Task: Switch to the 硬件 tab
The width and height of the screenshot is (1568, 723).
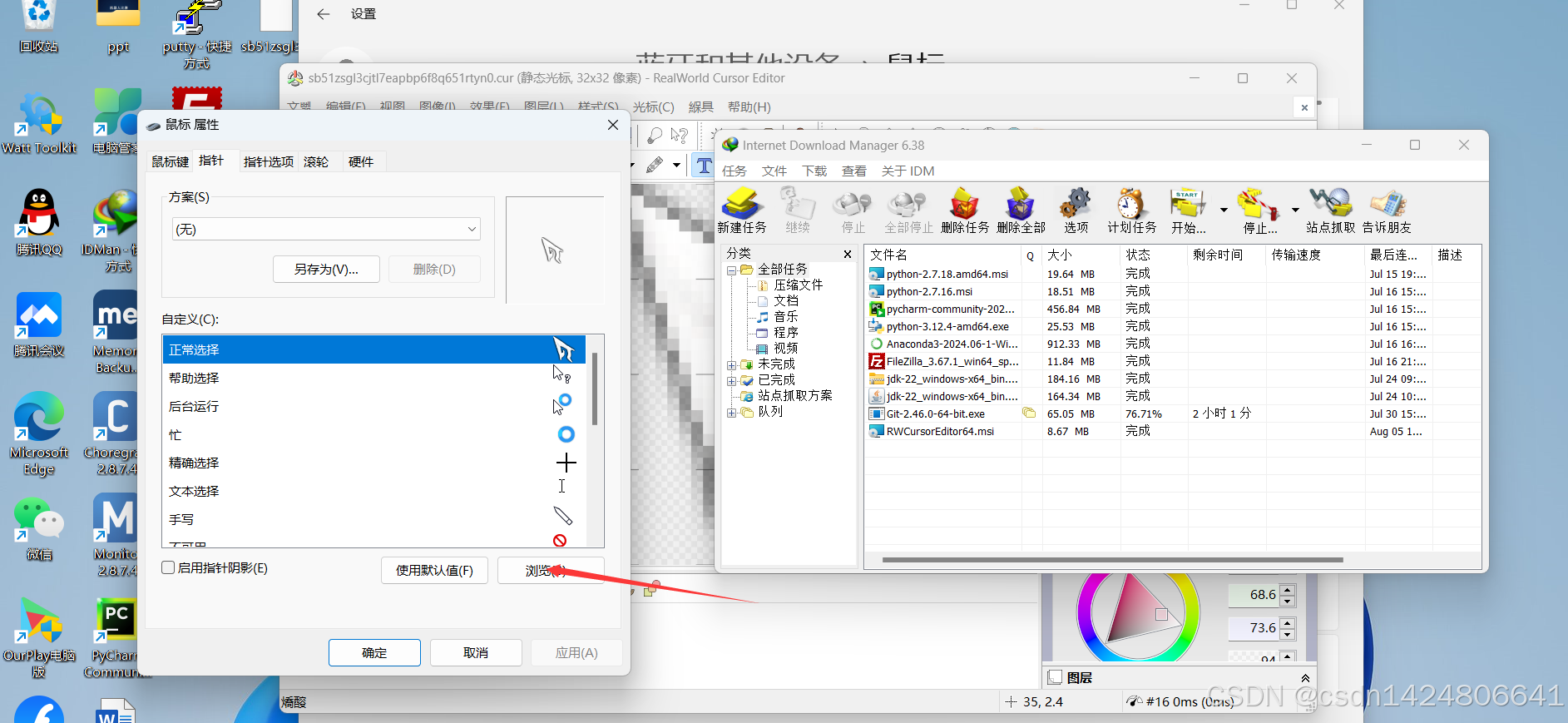Action: point(361,161)
